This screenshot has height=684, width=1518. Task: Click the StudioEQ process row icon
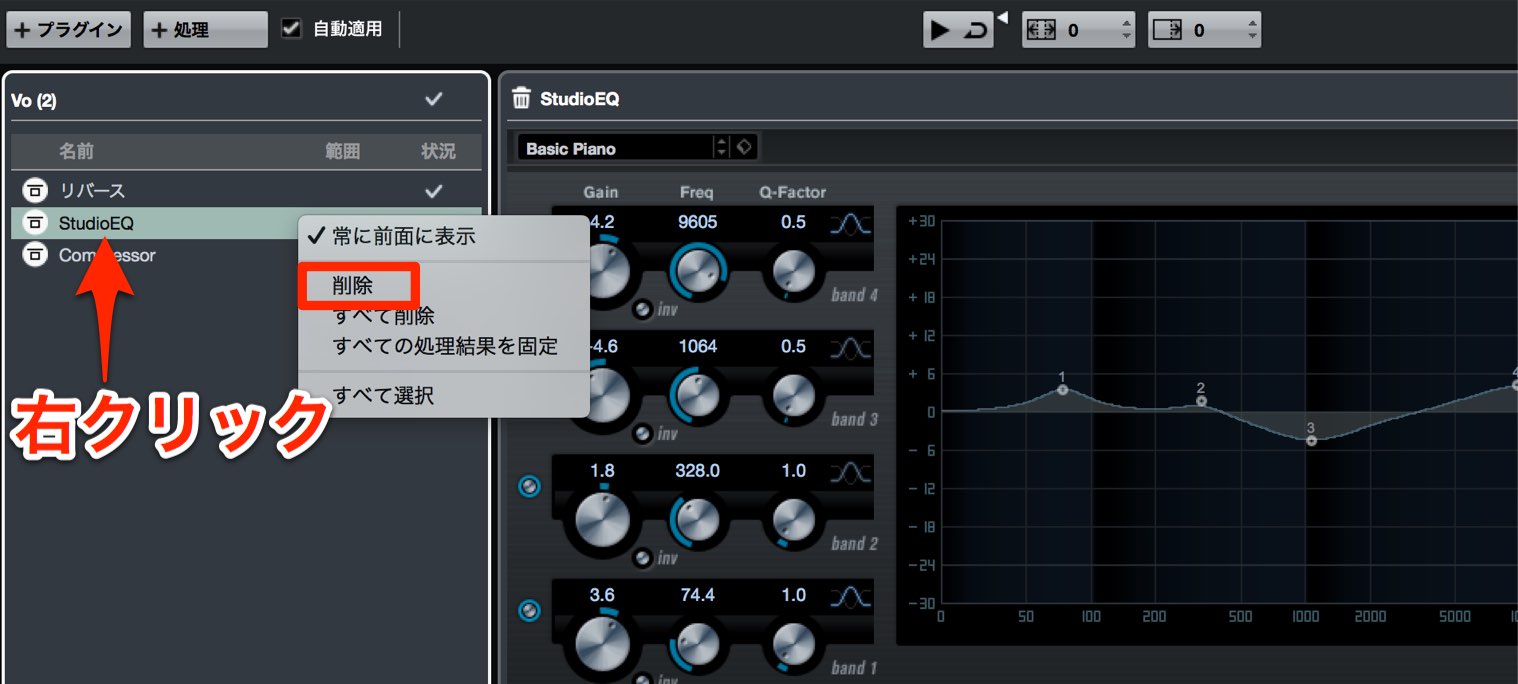pos(35,222)
